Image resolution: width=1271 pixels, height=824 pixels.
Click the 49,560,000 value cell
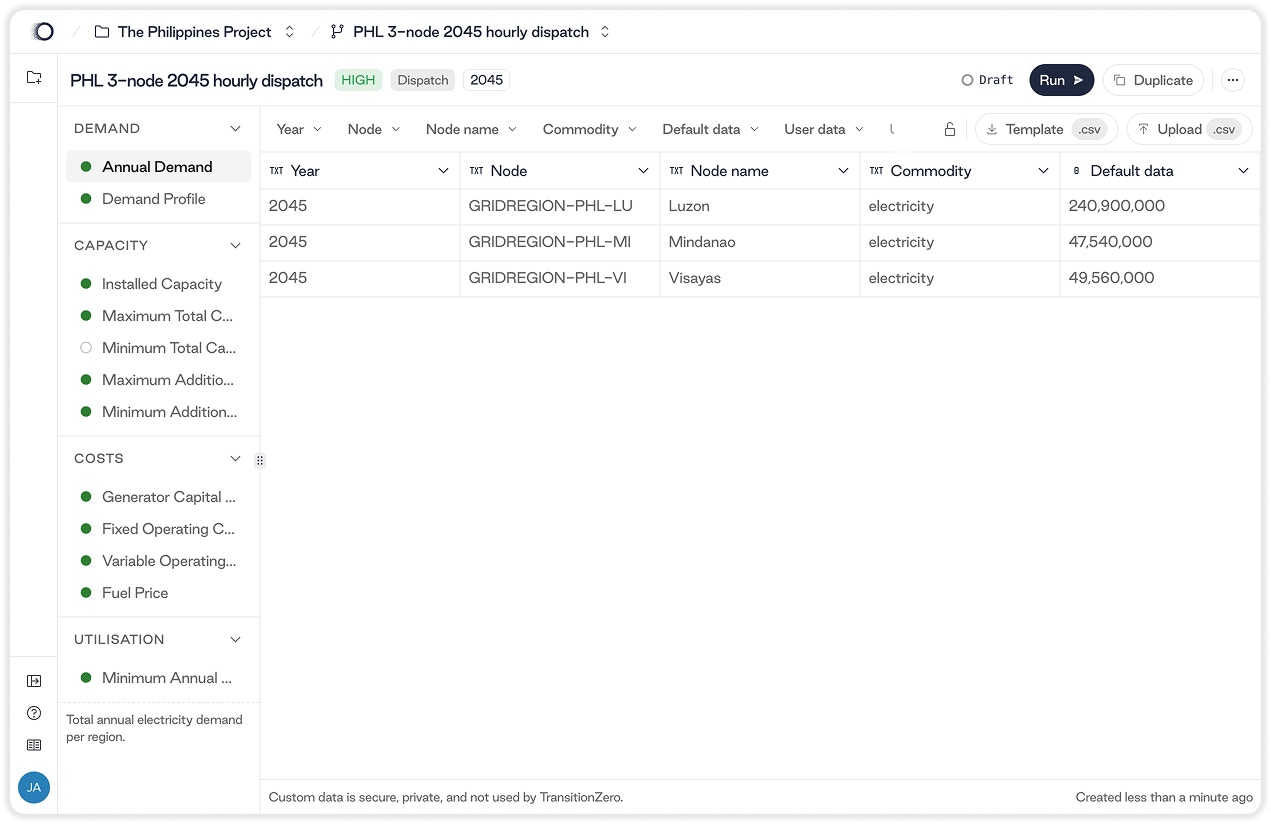[1160, 278]
